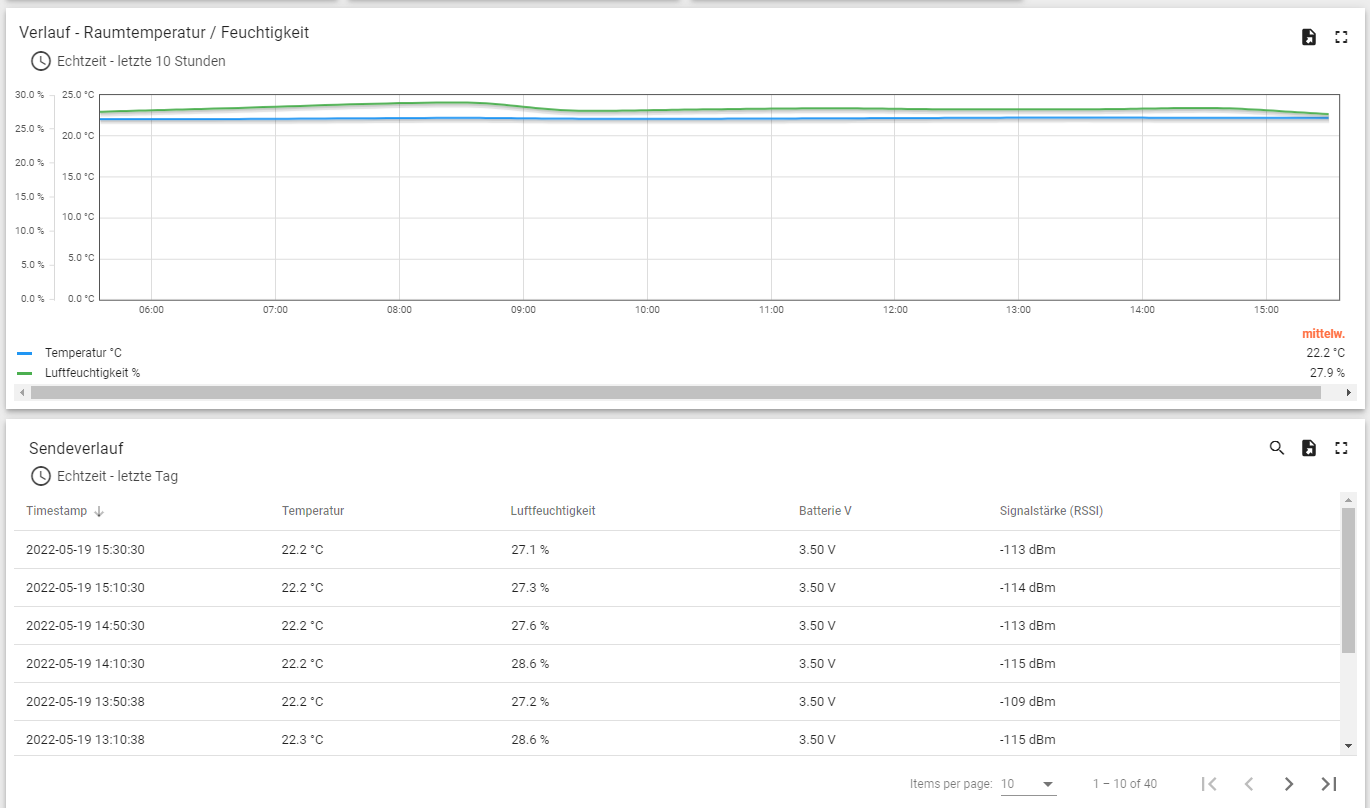This screenshot has width=1370, height=808.
Task: Go to next page of table
Action: pos(1288,784)
